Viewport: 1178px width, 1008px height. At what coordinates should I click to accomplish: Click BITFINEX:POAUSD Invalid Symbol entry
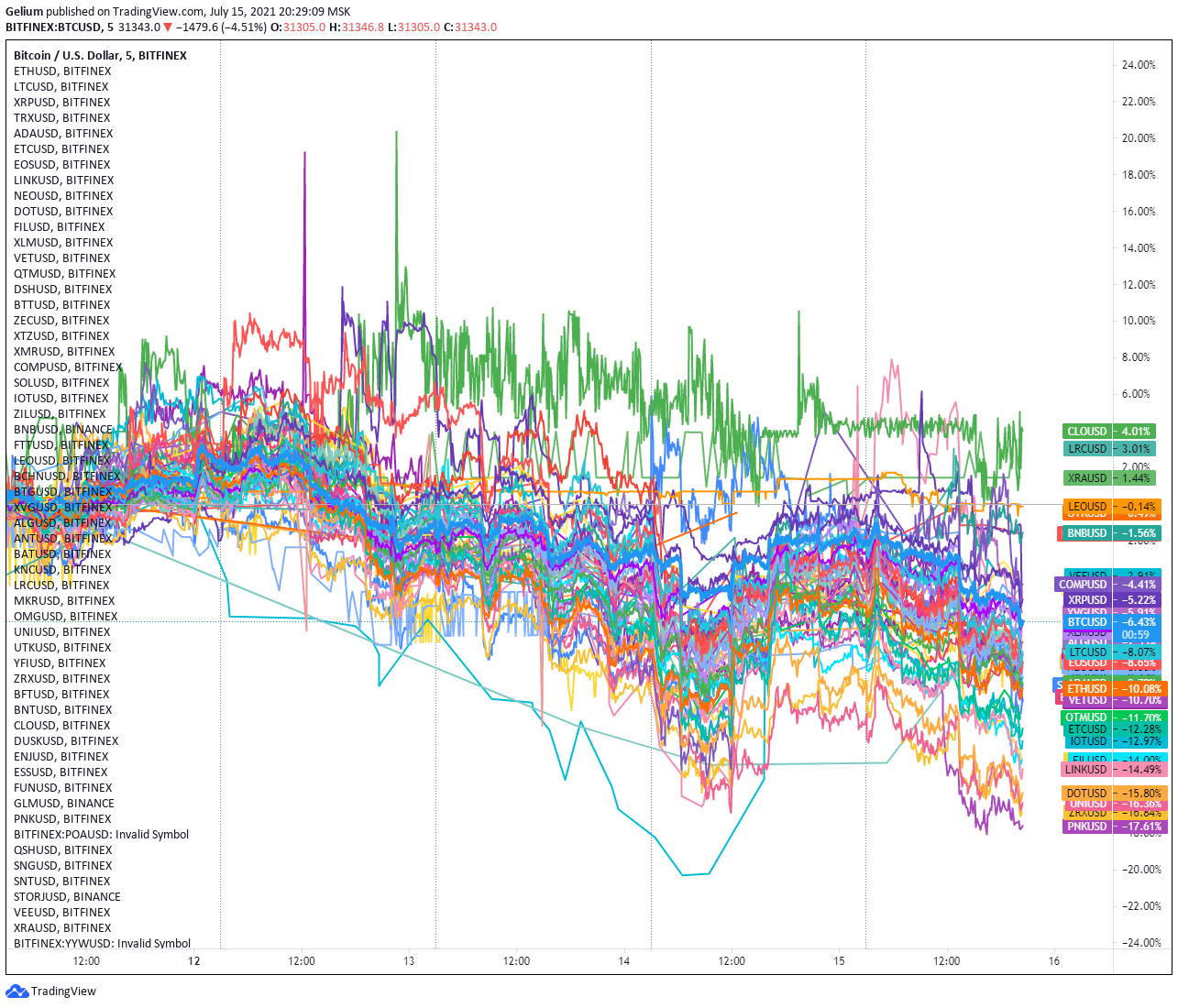tap(101, 835)
